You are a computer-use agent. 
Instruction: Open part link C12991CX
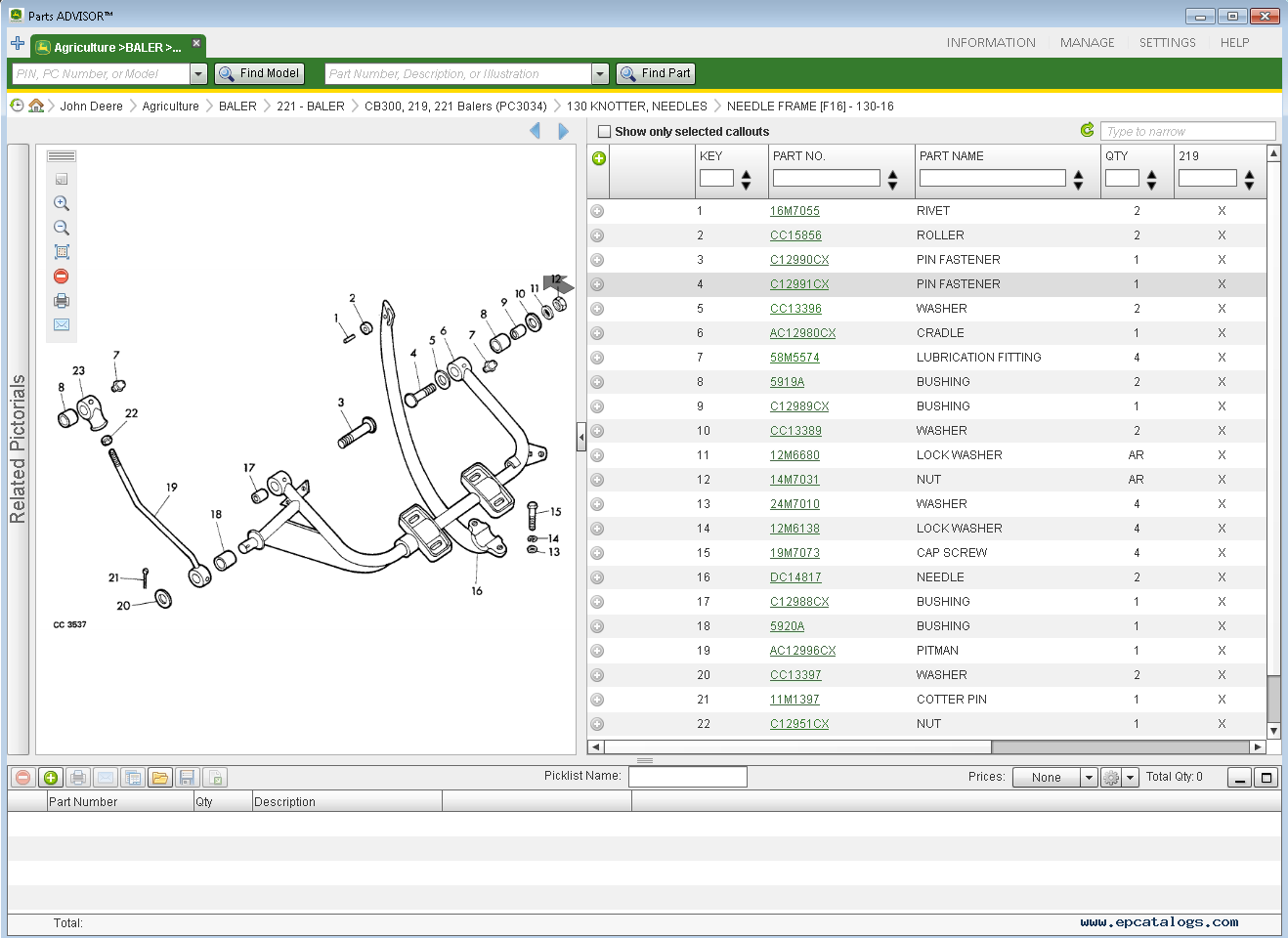(x=799, y=284)
